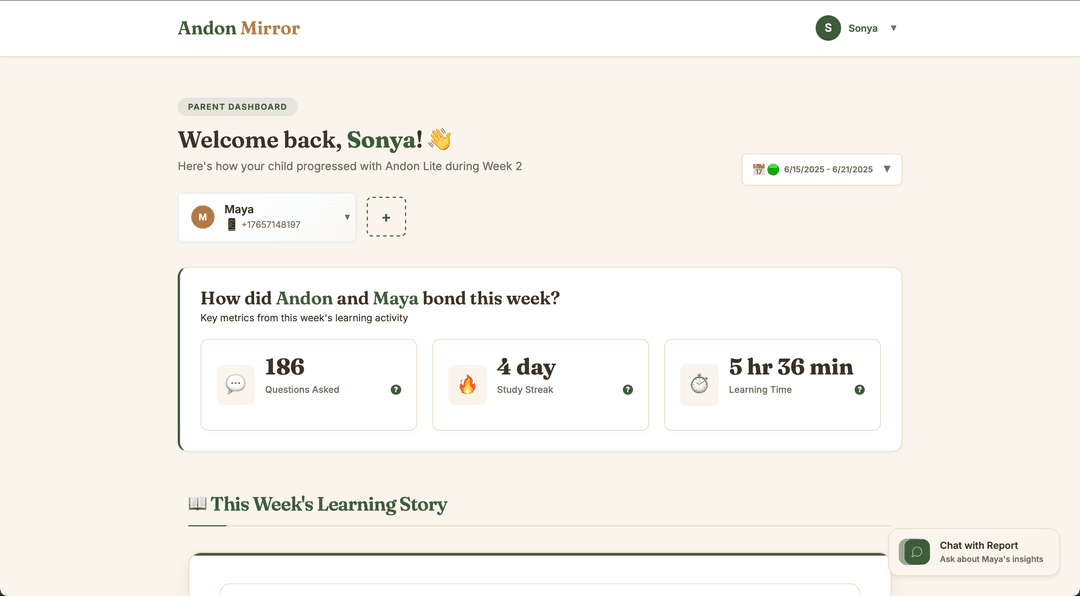
Task: Click the stopwatch icon beside Learning Time
Action: coord(699,383)
